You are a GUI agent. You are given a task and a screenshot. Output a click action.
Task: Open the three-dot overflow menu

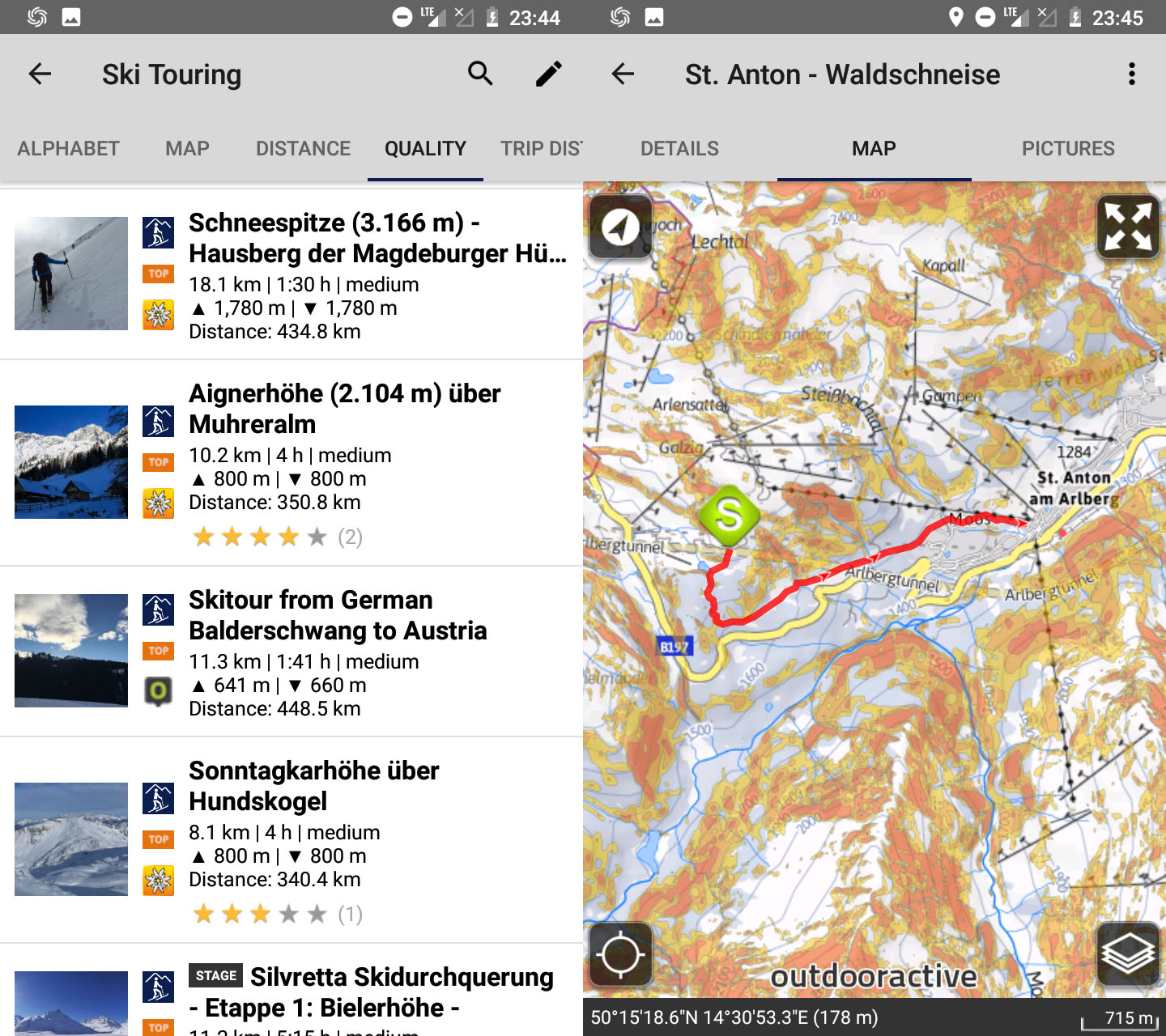pyautogui.click(x=1131, y=74)
